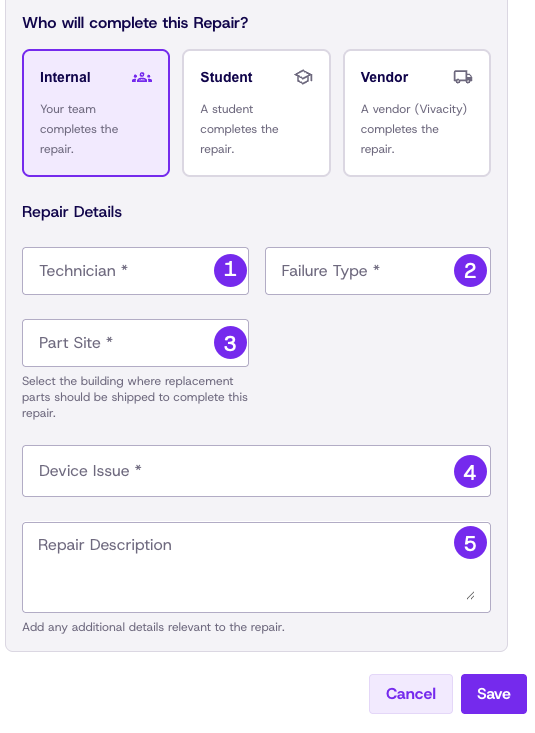Click the purple number 3 badge
This screenshot has width=535, height=733.
coord(230,343)
